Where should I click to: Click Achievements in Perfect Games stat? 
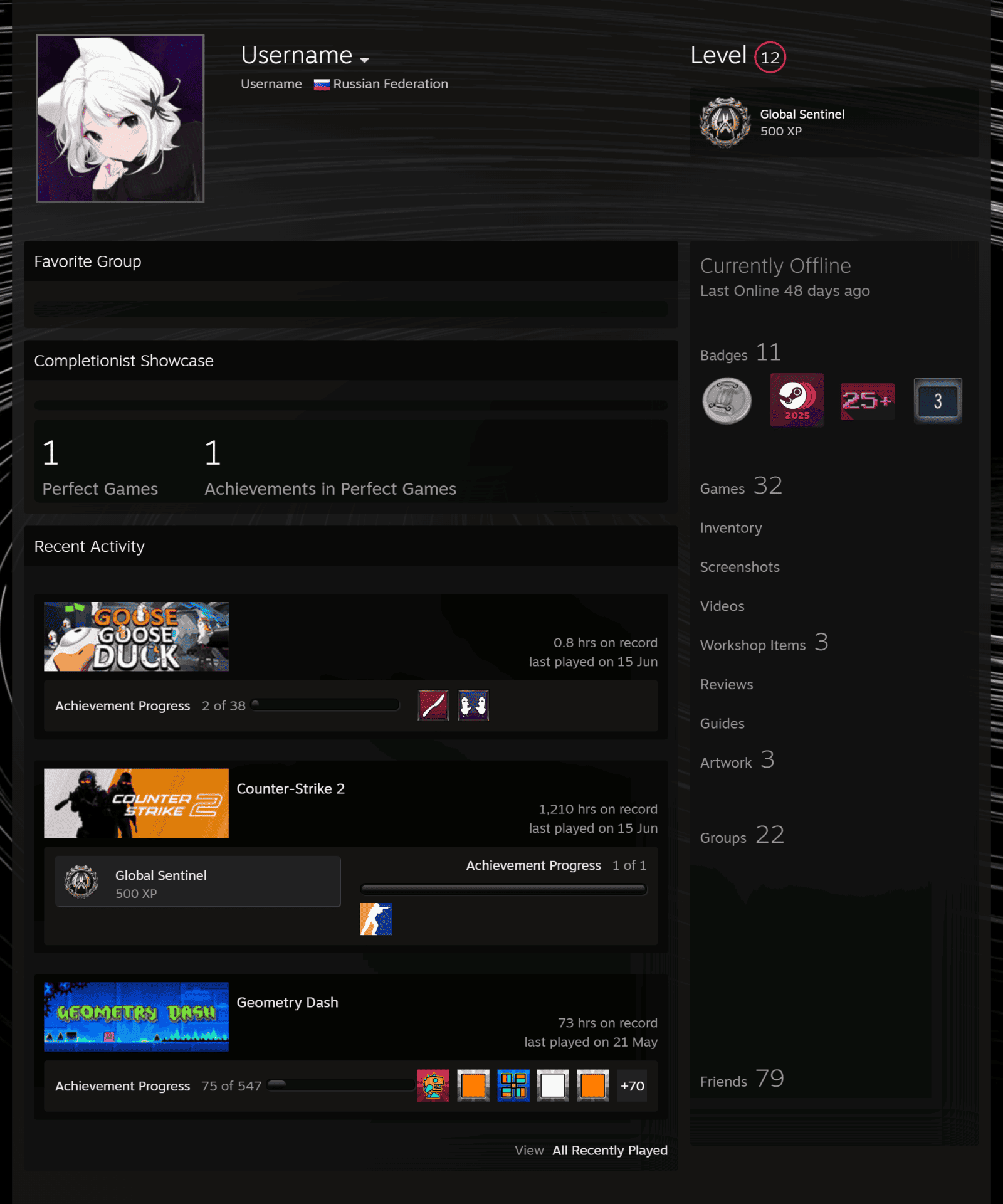click(330, 467)
